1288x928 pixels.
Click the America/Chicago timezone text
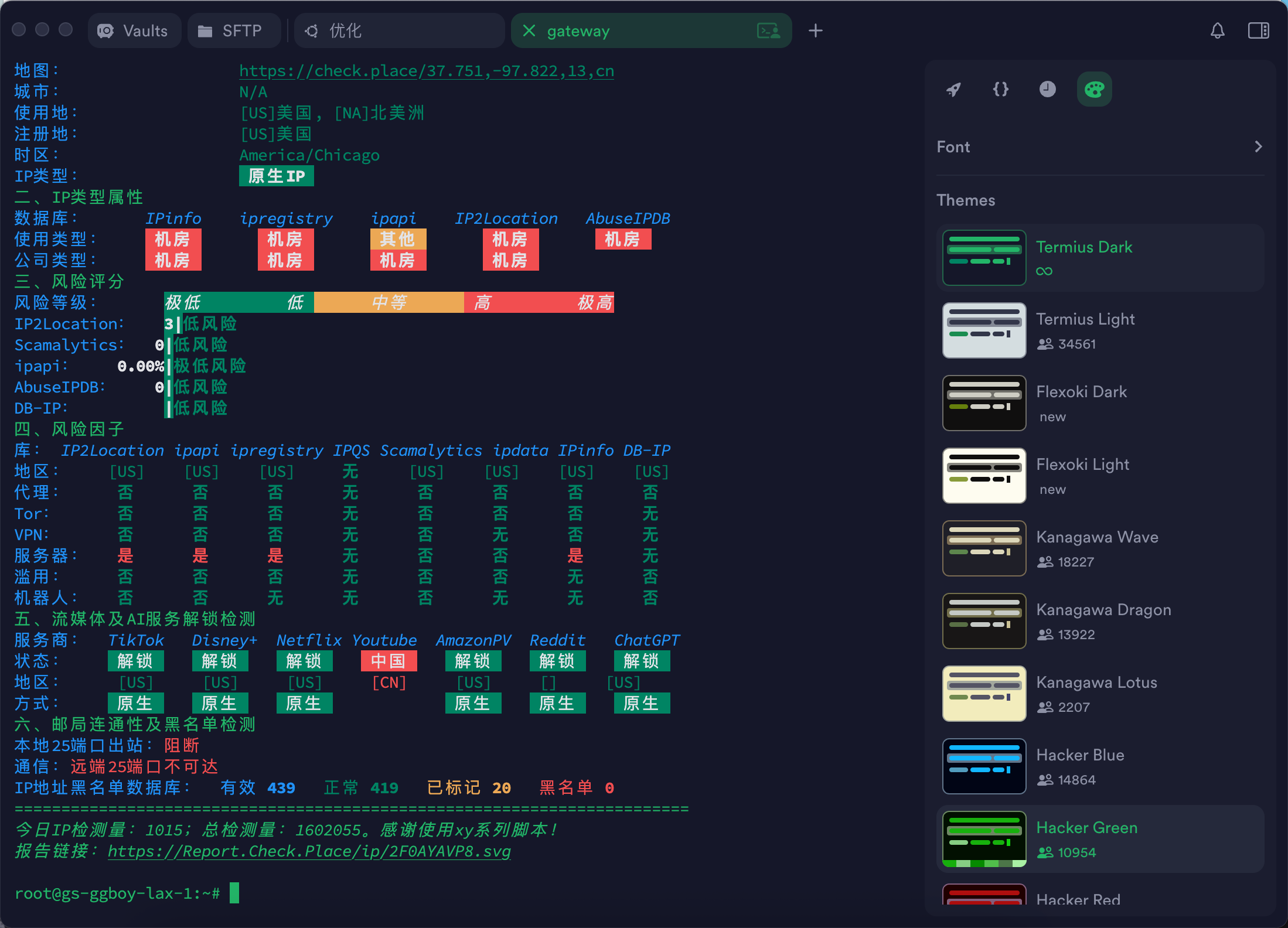(309, 155)
